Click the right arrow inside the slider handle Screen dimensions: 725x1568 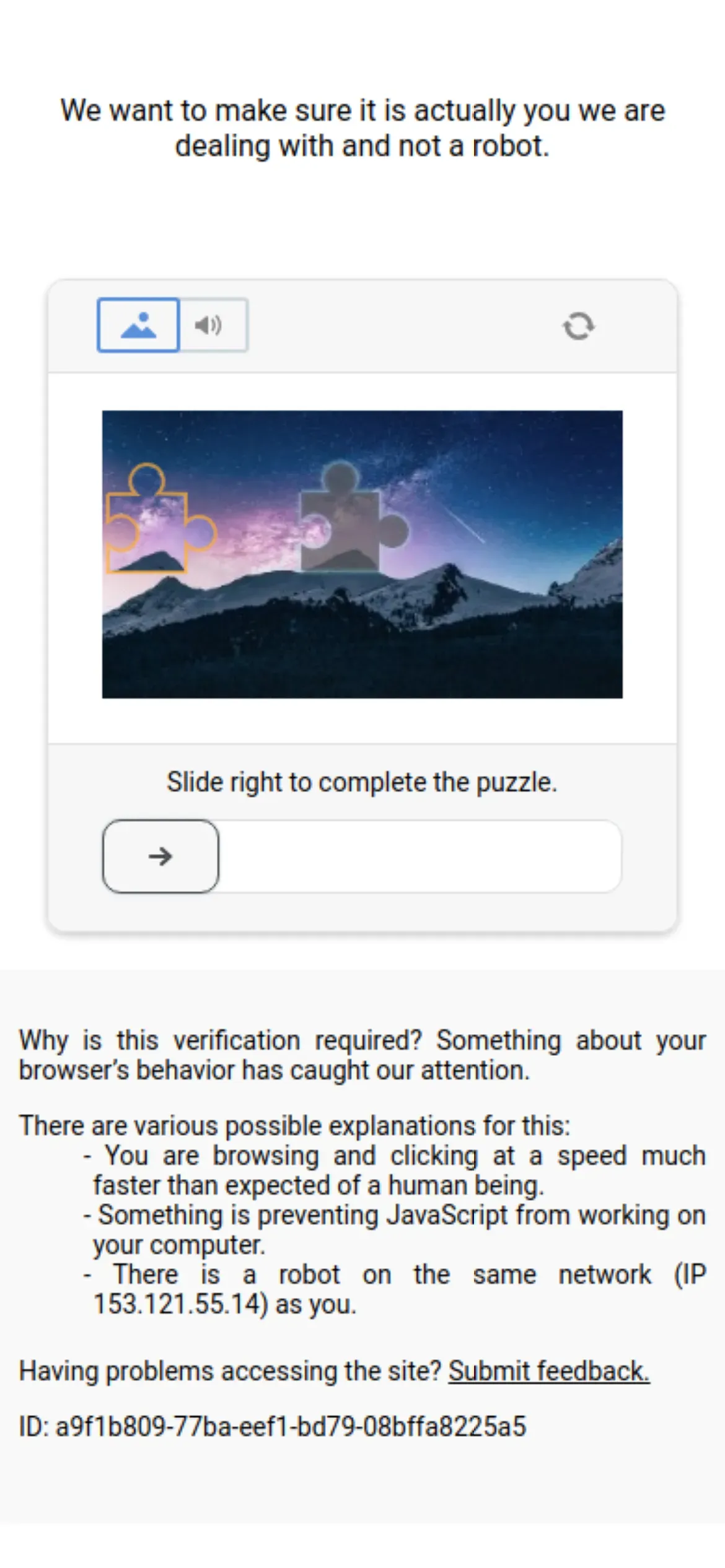click(160, 856)
